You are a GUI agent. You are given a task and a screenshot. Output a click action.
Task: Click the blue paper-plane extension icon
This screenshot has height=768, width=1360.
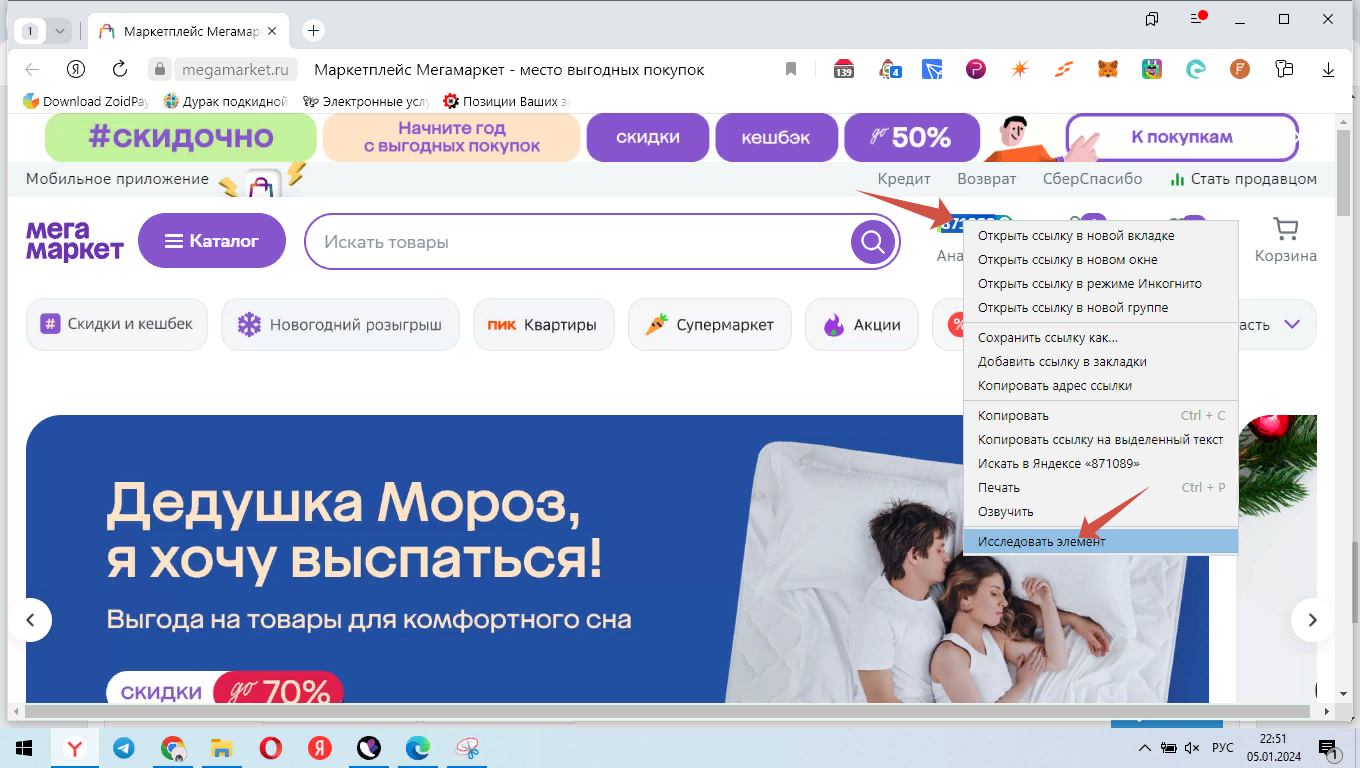(x=932, y=69)
